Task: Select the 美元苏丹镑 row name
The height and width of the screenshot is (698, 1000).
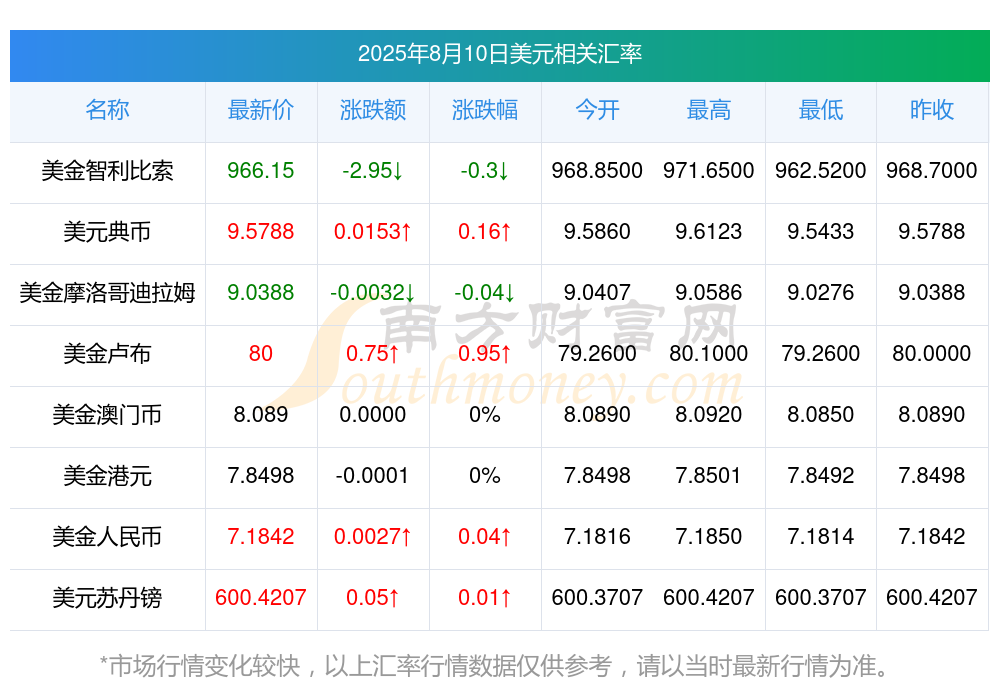Action: pyautogui.click(x=107, y=598)
